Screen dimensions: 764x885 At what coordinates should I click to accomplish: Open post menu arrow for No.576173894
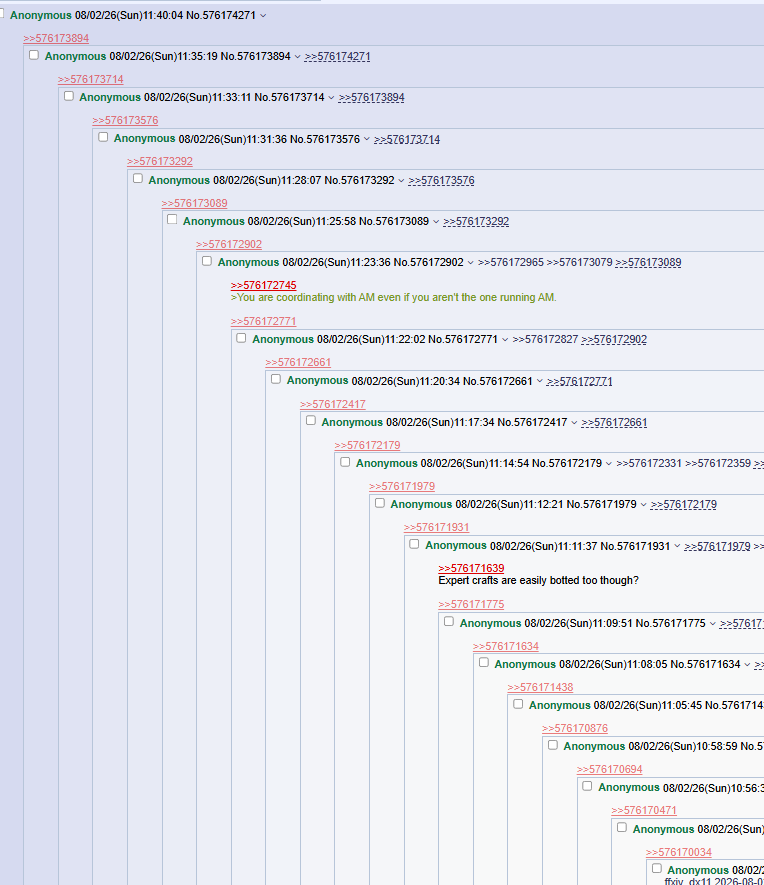coord(297,56)
